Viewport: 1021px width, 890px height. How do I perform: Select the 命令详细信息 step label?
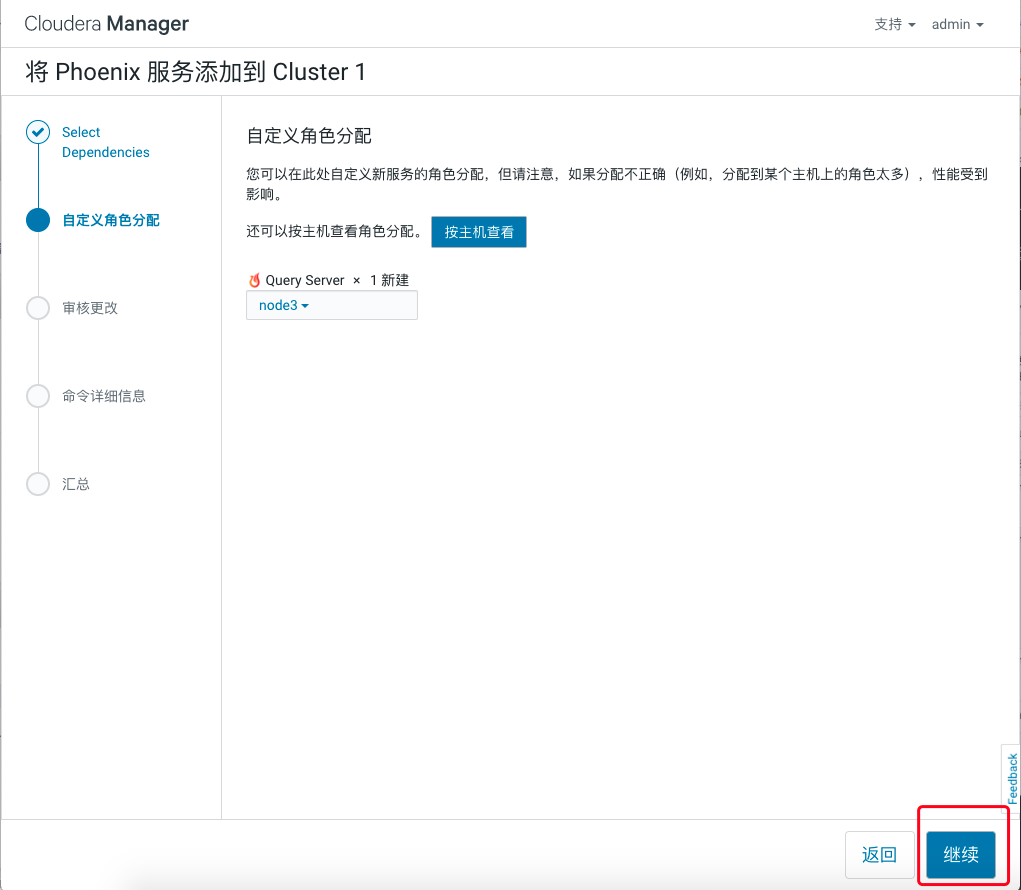(103, 396)
